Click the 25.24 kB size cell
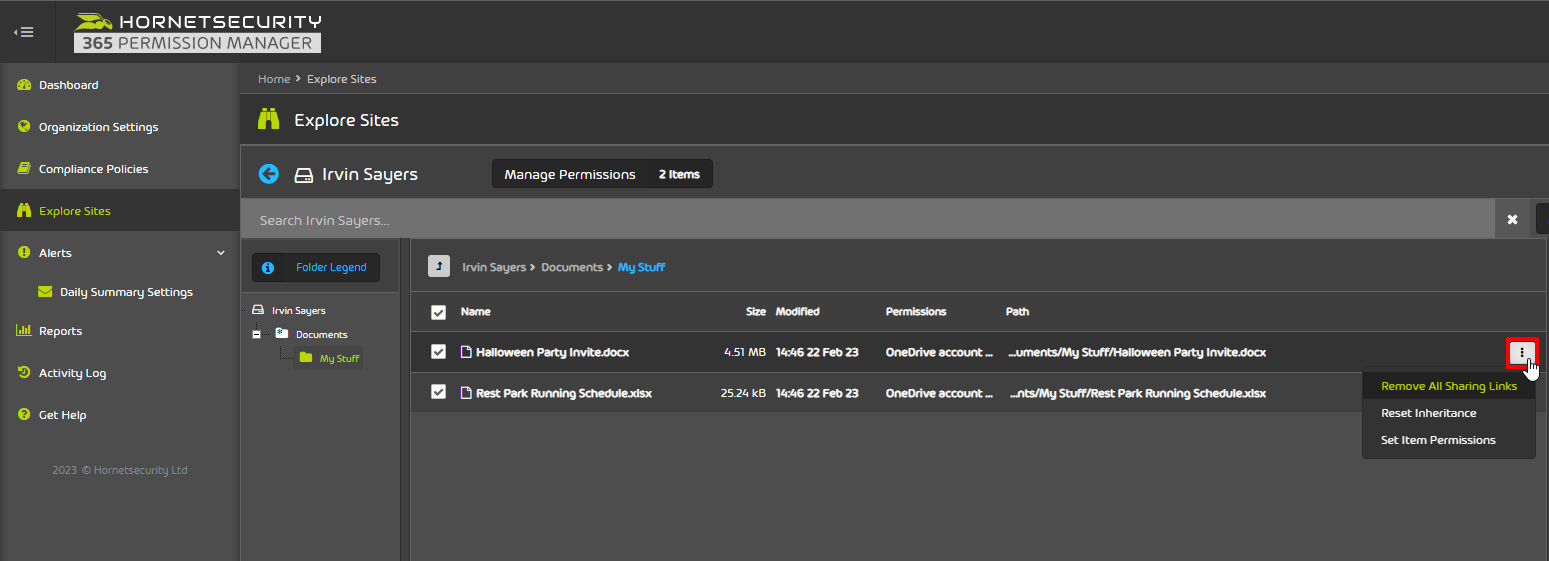 click(x=743, y=393)
